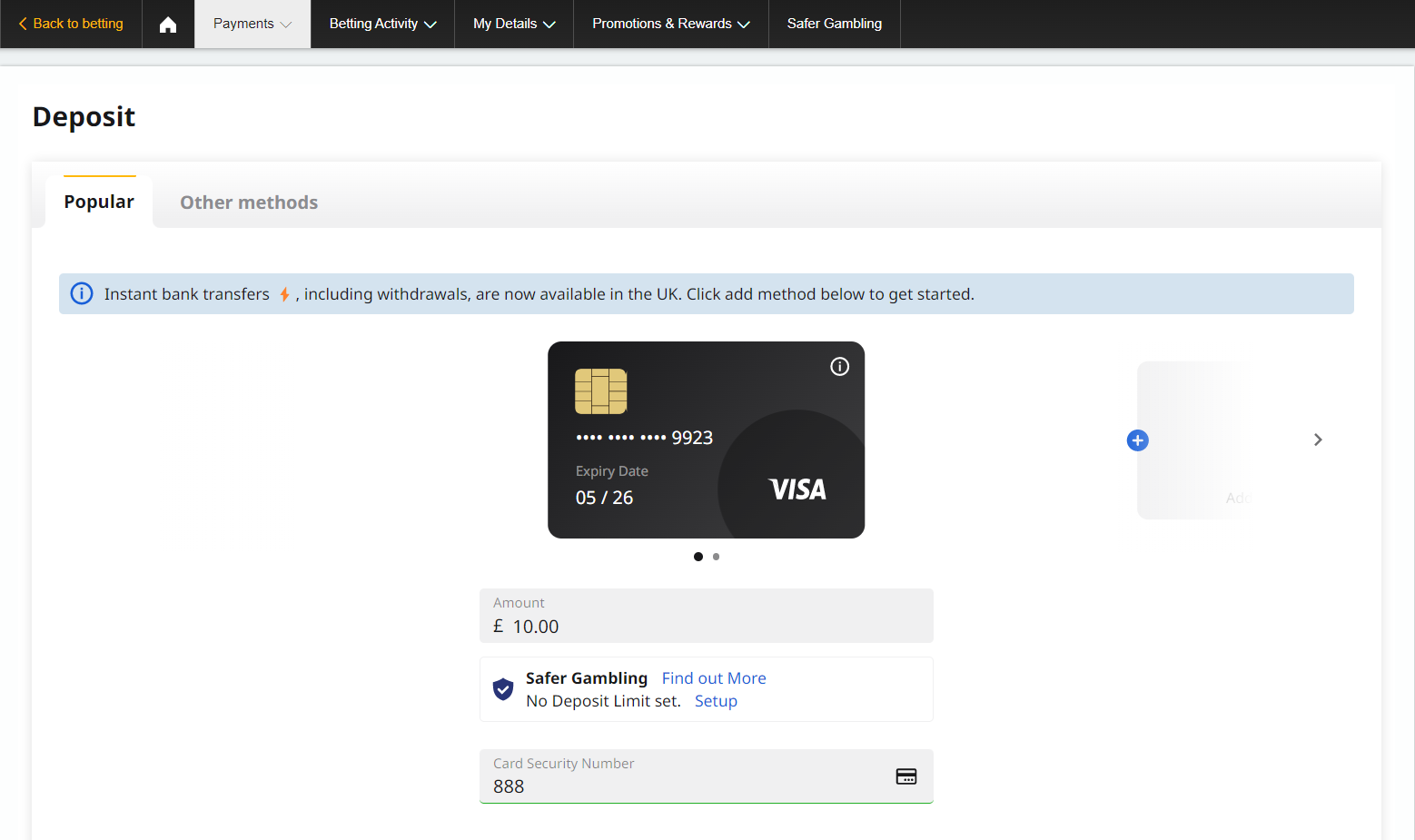
Task: Click Find out More link
Action: [714, 678]
